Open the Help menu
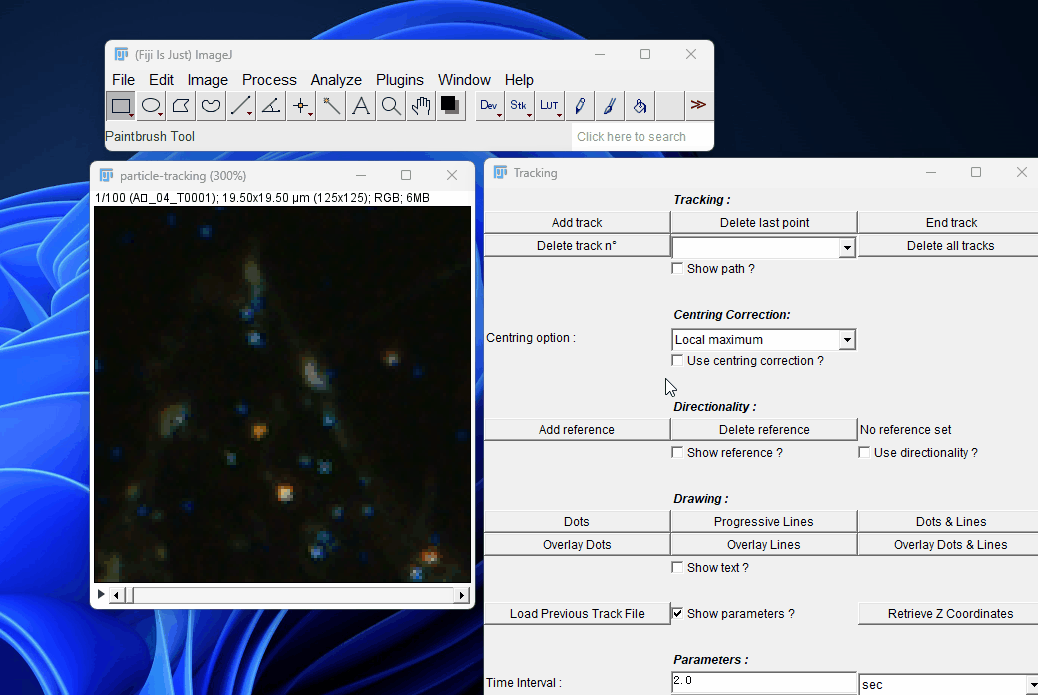 pyautogui.click(x=519, y=80)
